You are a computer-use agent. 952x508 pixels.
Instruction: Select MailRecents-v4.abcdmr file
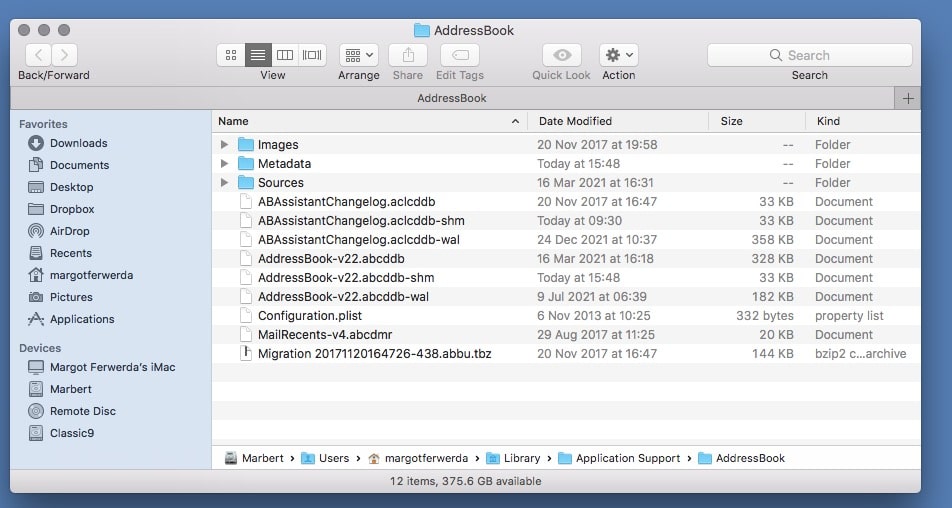point(566,334)
